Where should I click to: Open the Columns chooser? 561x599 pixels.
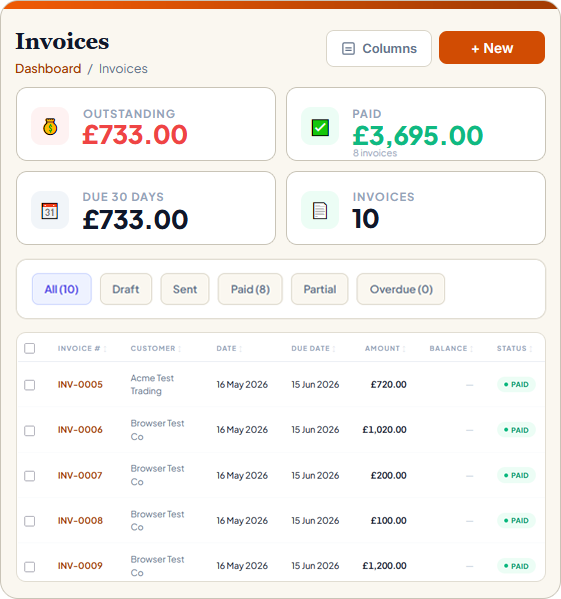pyautogui.click(x=379, y=49)
